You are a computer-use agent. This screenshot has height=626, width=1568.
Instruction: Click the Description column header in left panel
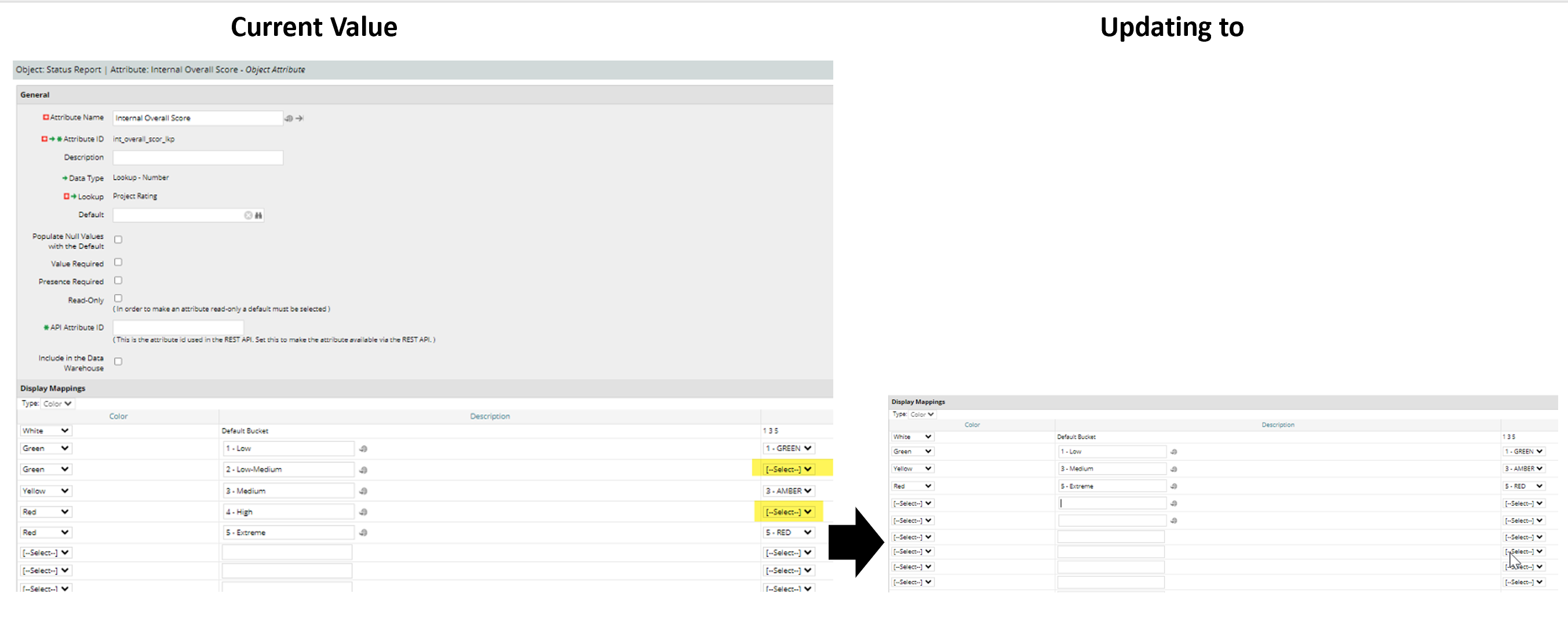[490, 417]
